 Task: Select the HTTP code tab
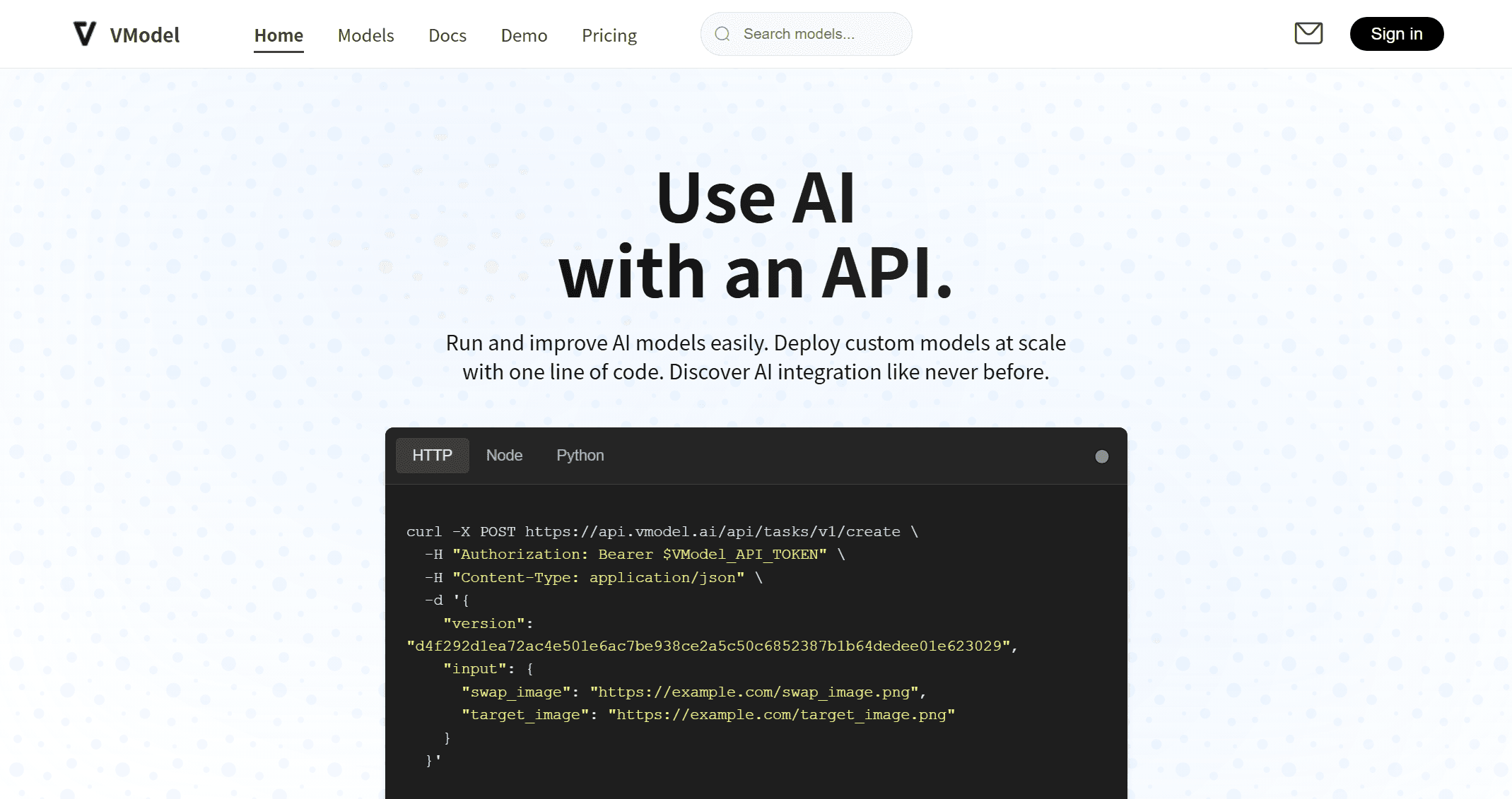(432, 456)
